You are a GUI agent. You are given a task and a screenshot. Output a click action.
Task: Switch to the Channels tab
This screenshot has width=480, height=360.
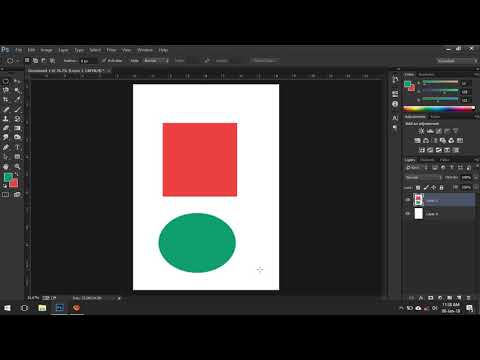coord(427,160)
